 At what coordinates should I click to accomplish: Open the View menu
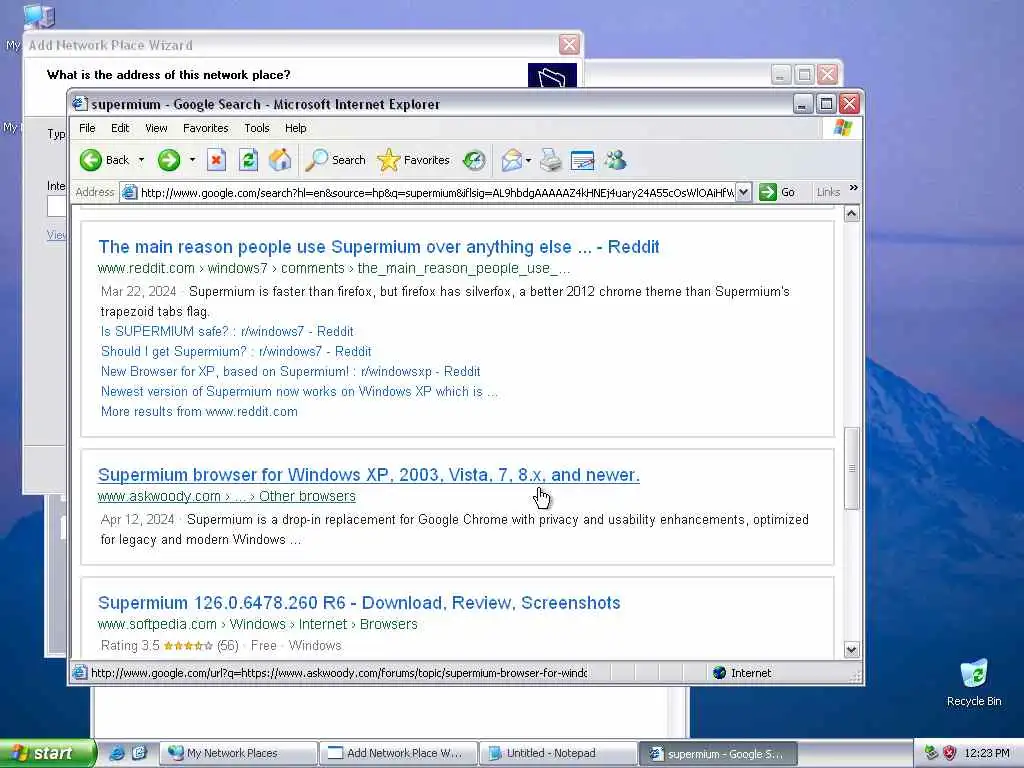(x=156, y=128)
